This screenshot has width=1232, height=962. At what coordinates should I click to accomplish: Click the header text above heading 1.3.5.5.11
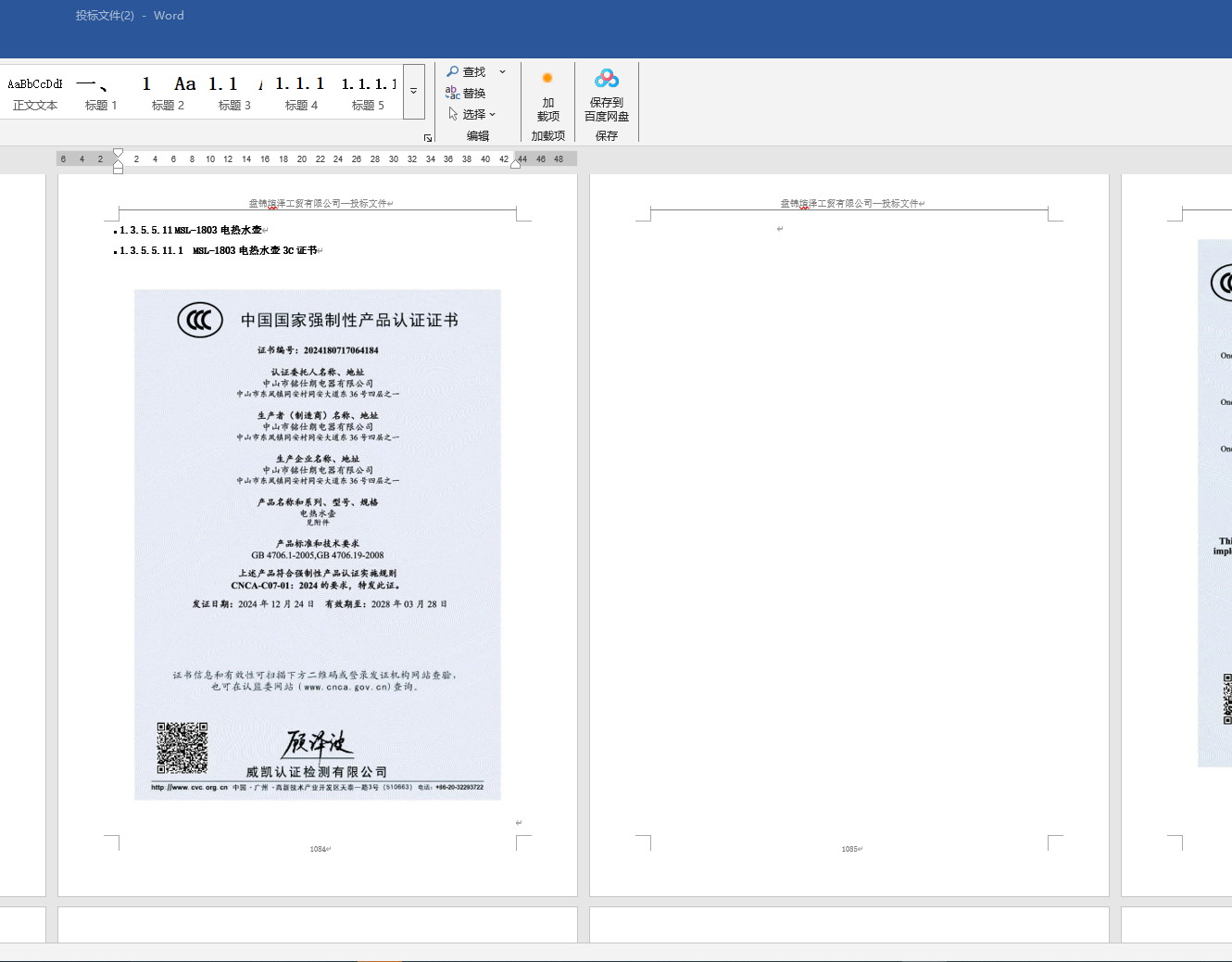(318, 203)
